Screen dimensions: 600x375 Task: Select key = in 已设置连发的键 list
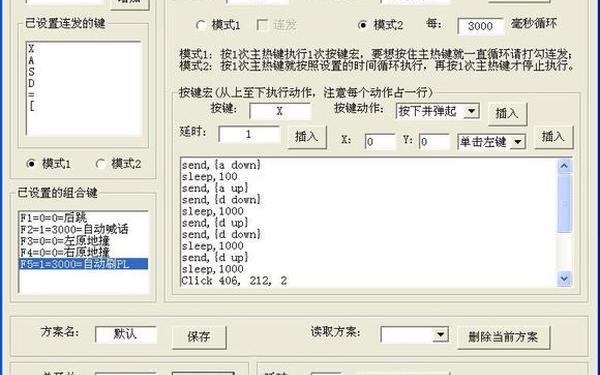click(x=31, y=95)
